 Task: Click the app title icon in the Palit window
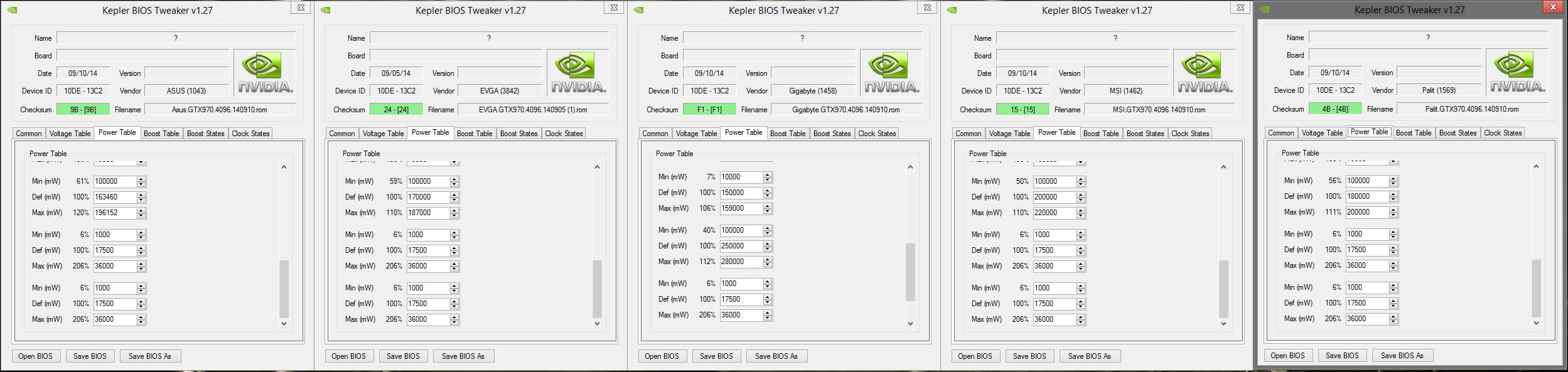(x=1264, y=9)
